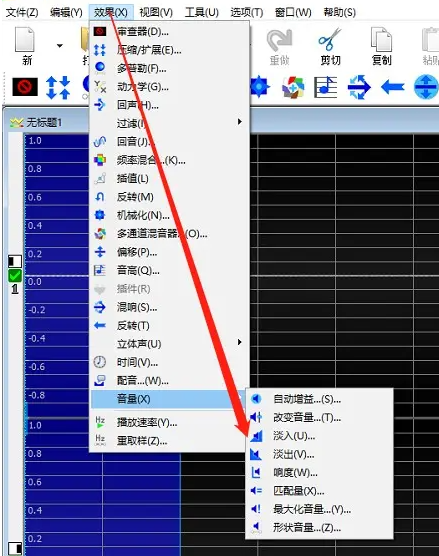Close the 效果(X) menu in menu bar
This screenshot has width=439, height=556.
pos(111,12)
